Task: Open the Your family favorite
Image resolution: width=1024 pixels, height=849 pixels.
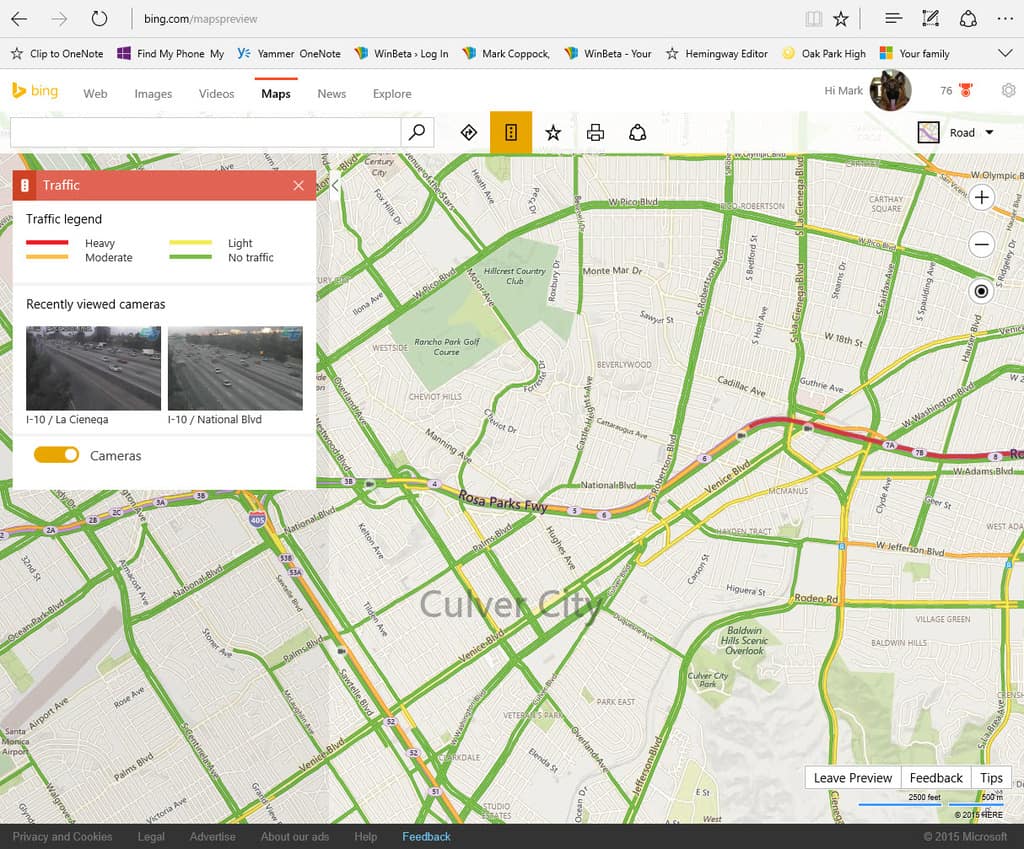Action: click(x=915, y=54)
